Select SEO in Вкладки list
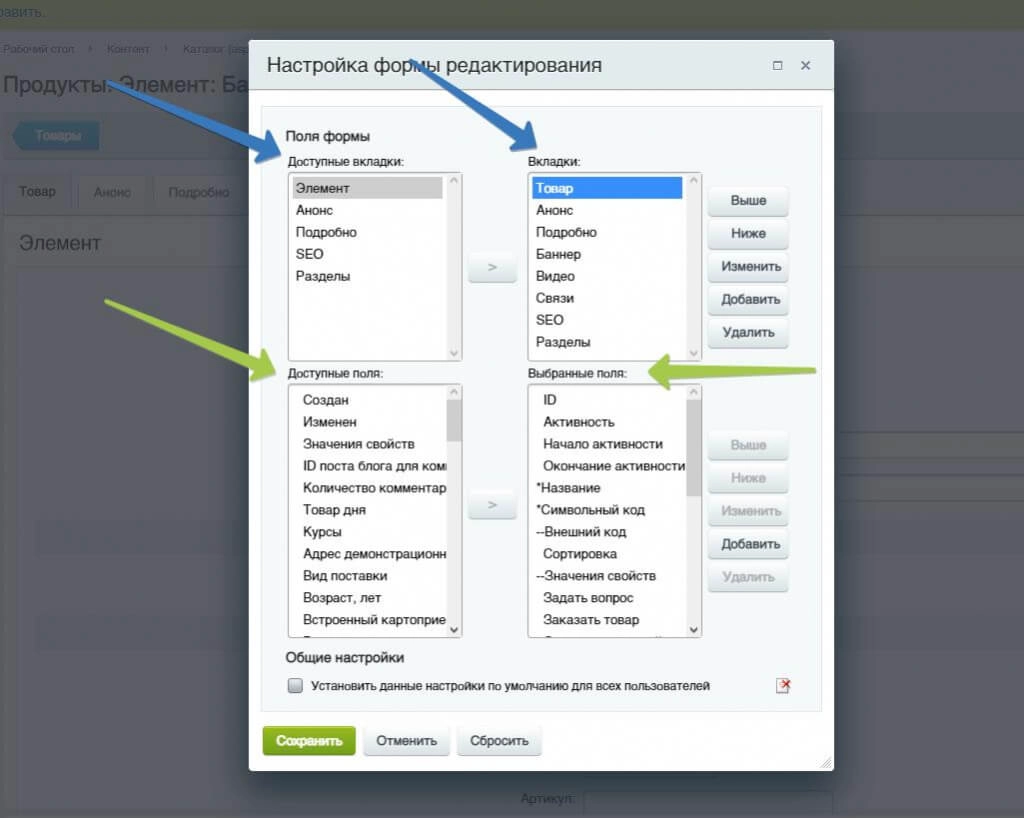 click(607, 320)
